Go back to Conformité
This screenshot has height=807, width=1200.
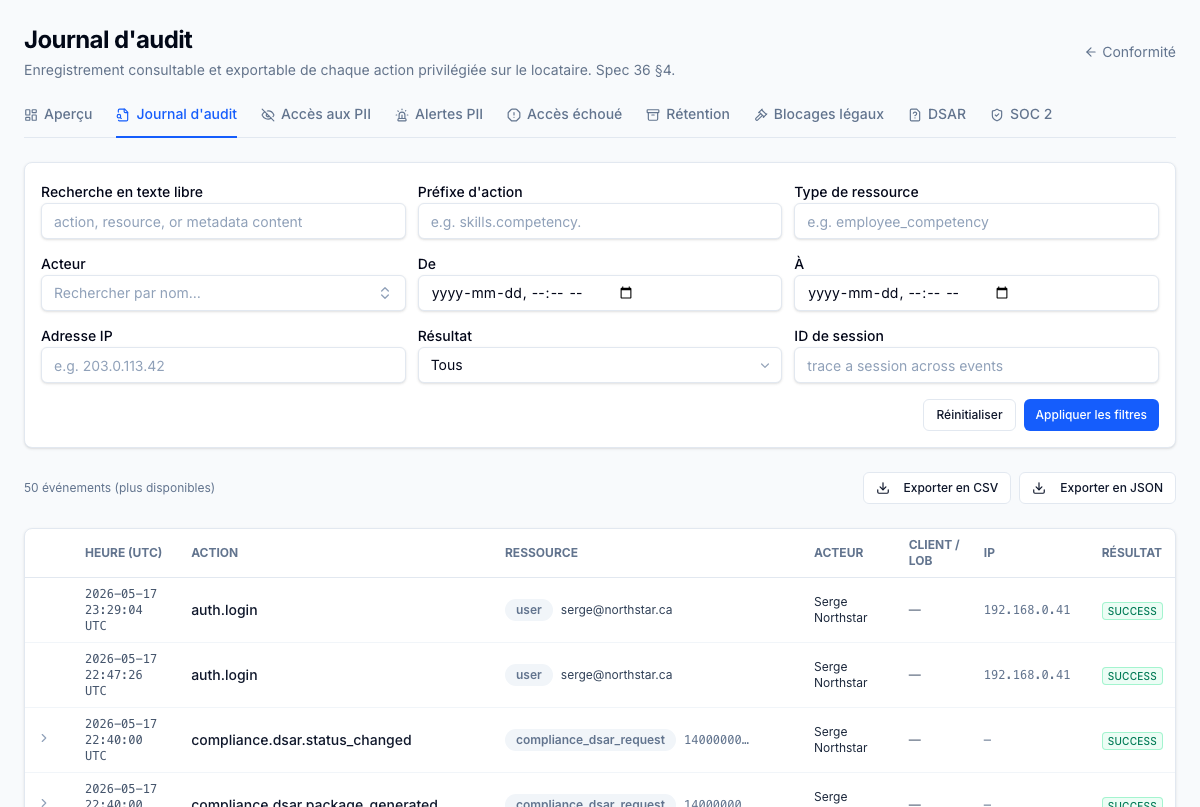click(1130, 52)
